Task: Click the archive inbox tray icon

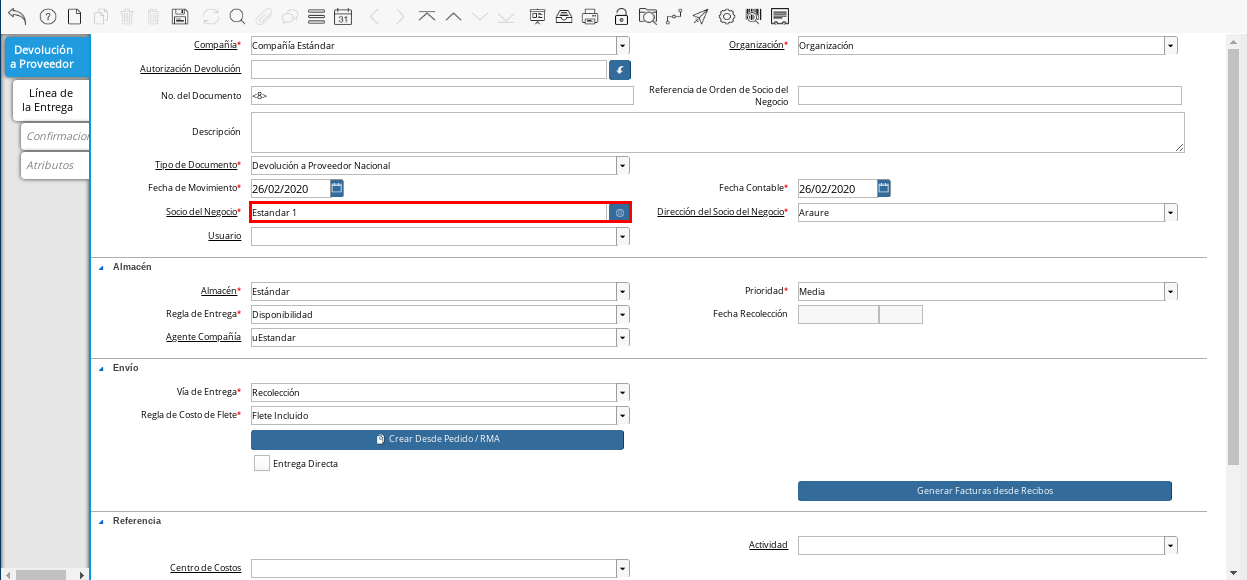Action: click(x=564, y=16)
